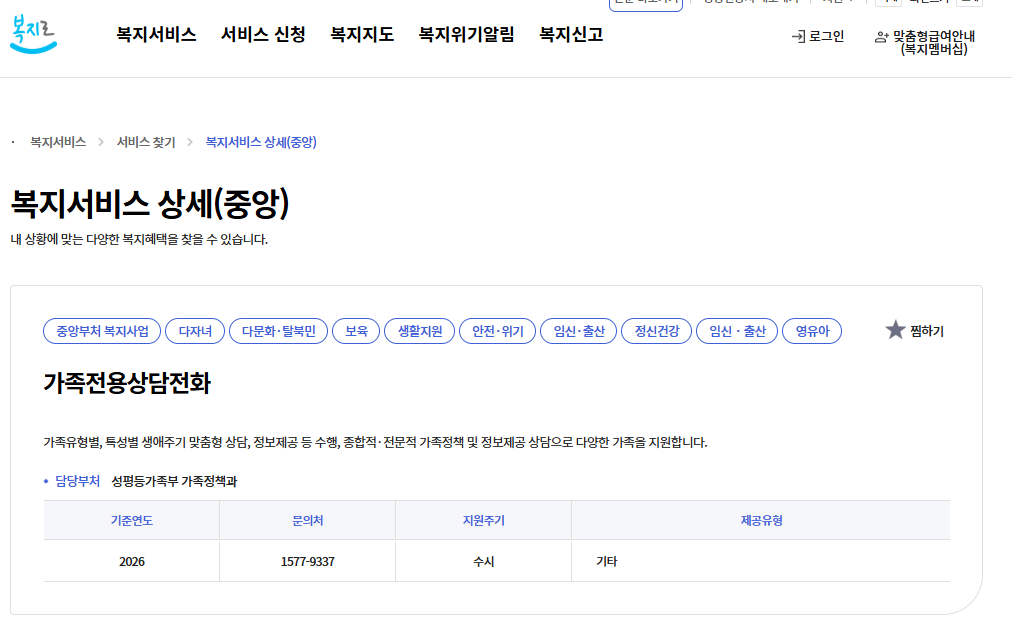Open the 복지서비스 main menu
Image resolution: width=1012 pixels, height=624 pixels.
pyautogui.click(x=156, y=35)
